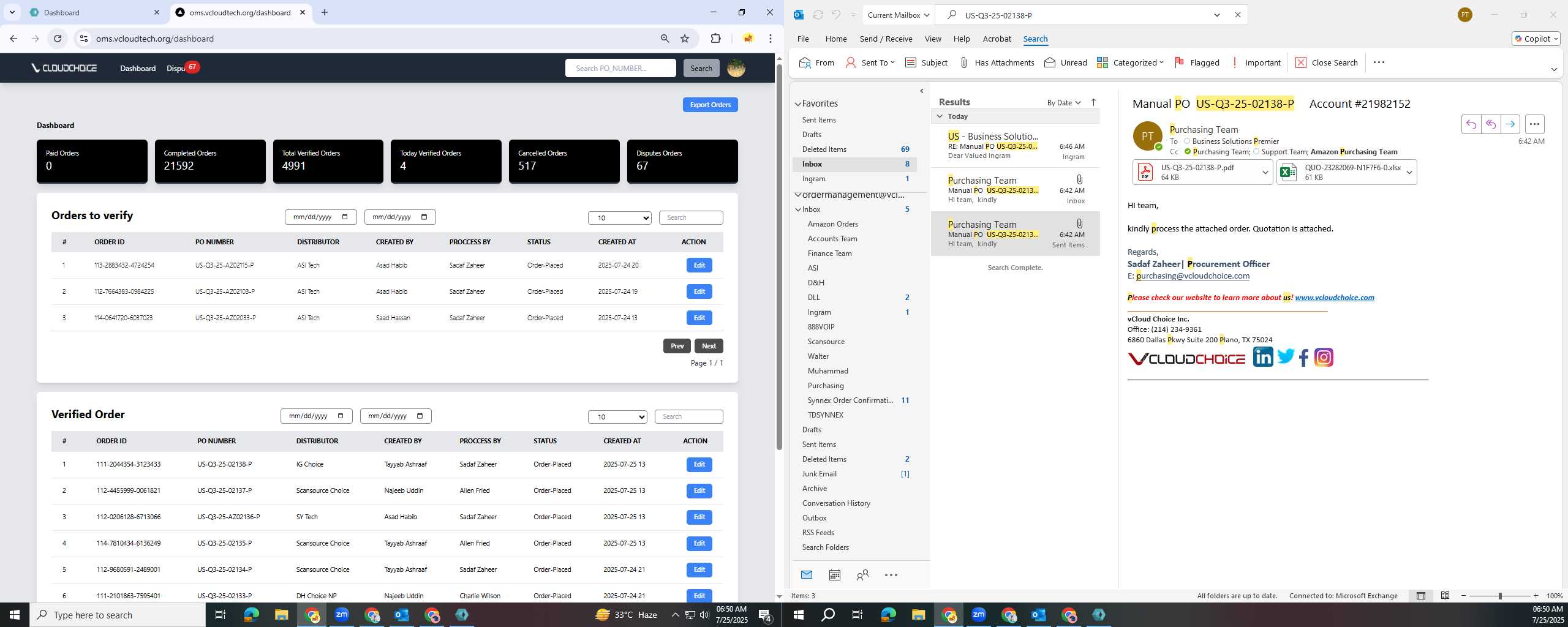
Task: Toggle Reading view in Outlook status bar
Action: [1445, 596]
